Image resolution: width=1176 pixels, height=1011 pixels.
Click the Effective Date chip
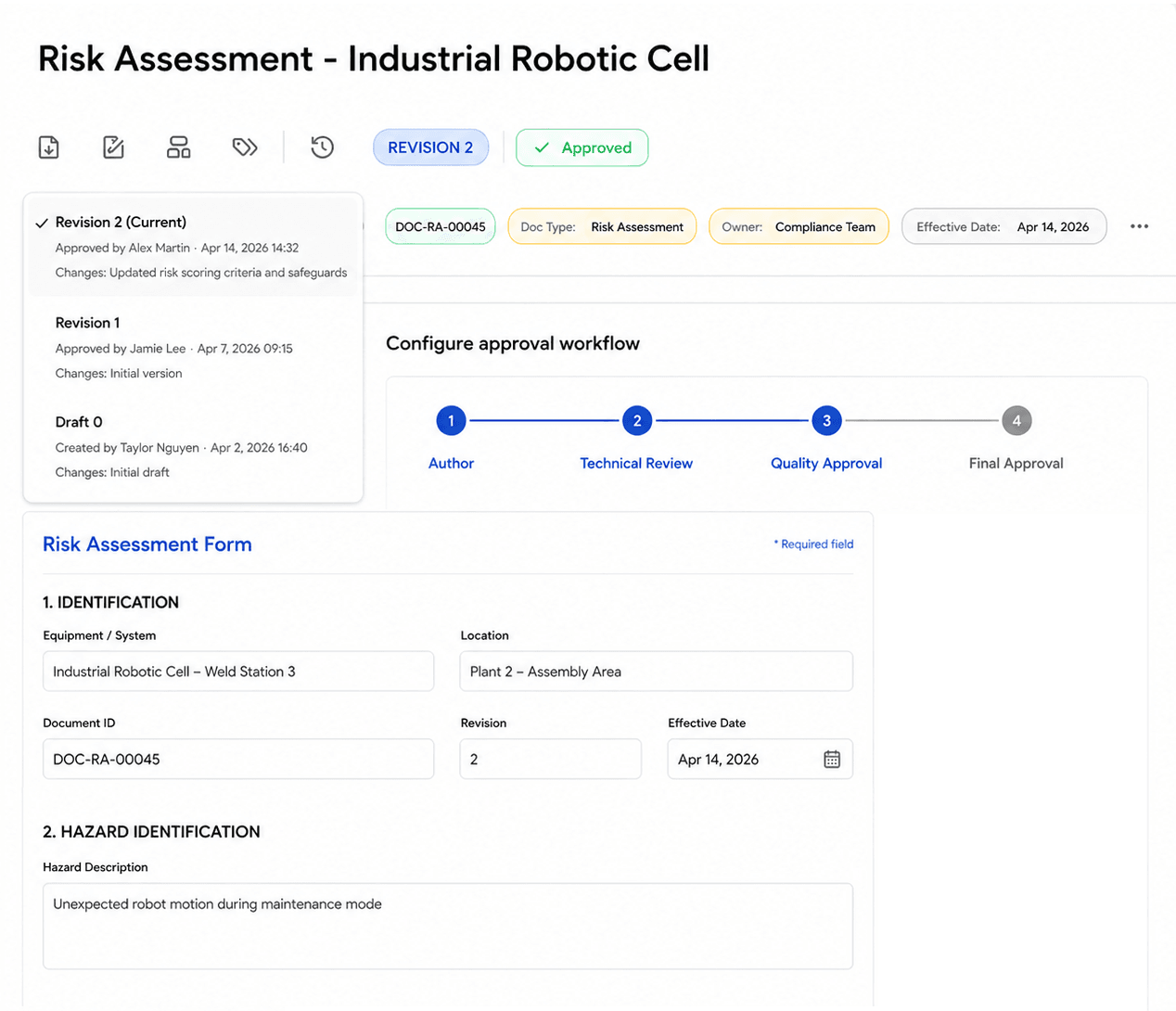(1003, 226)
